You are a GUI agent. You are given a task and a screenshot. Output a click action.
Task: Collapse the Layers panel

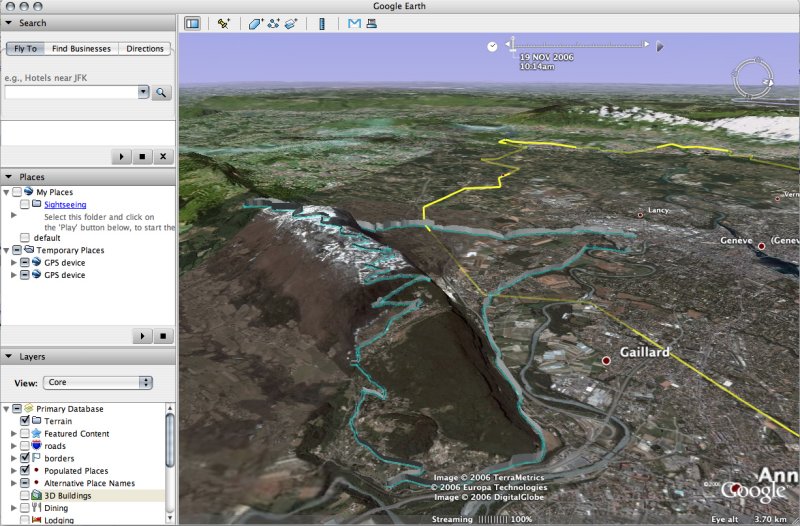coord(8,356)
